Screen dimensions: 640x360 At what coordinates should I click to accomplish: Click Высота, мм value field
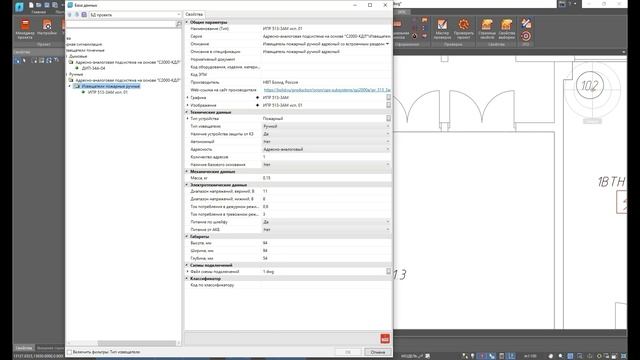[x=326, y=243]
